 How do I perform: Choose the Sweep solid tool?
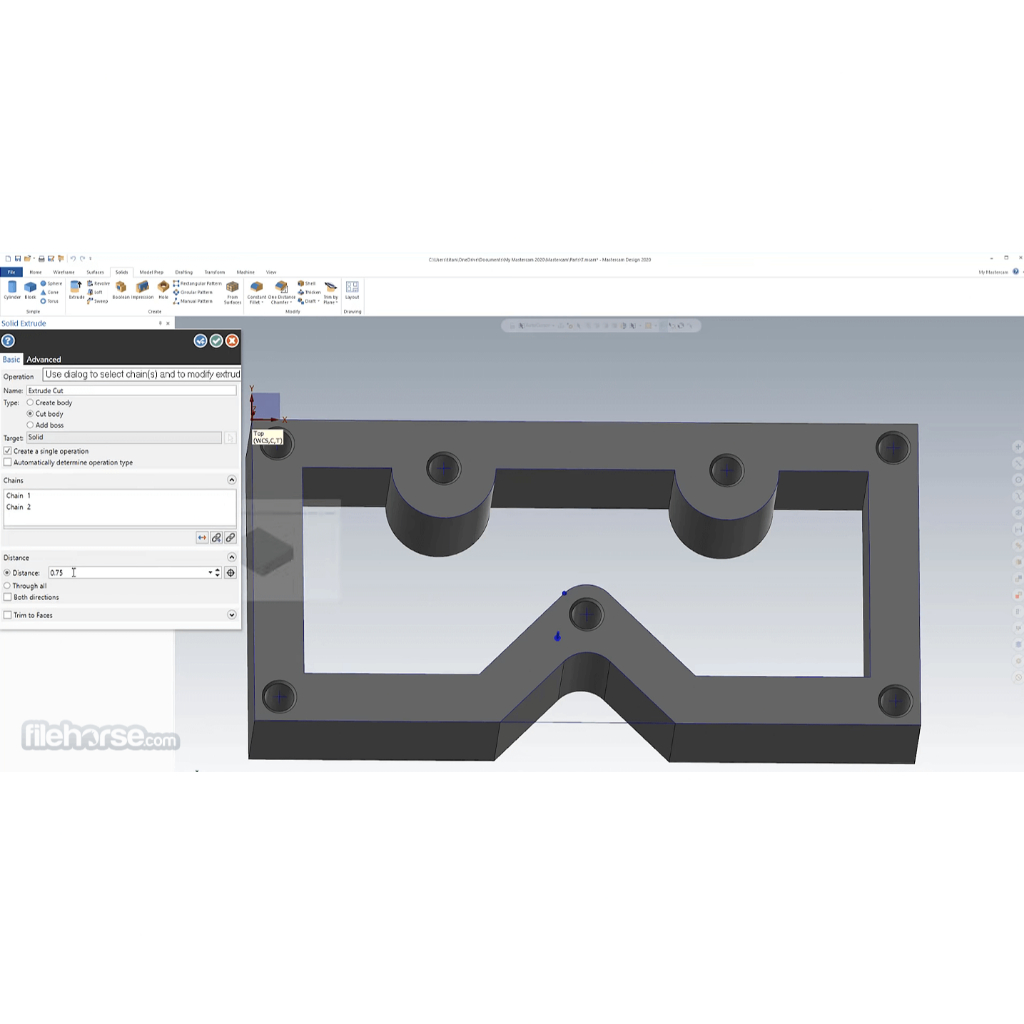point(98,301)
